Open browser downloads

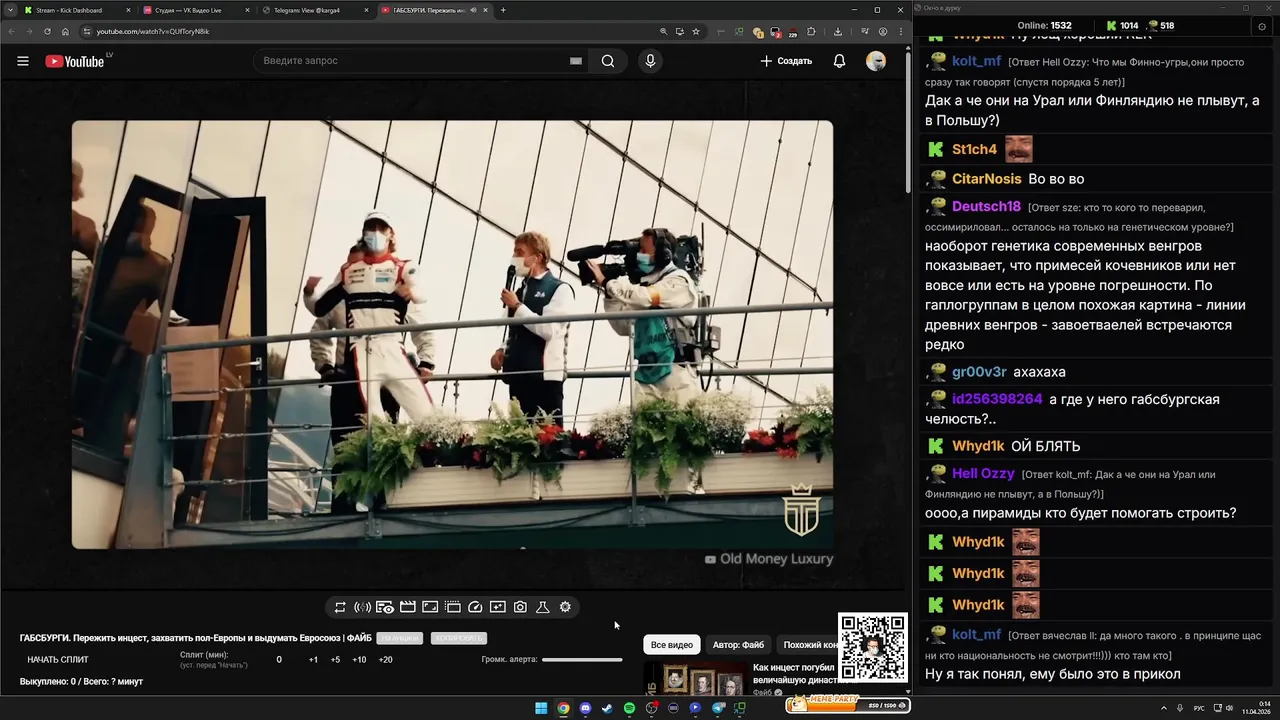click(837, 31)
